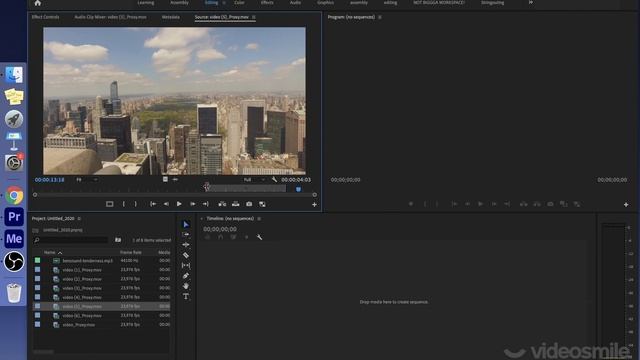Viewport: 640px width, 360px height.
Task: Go to In point in Source monitor
Action: [153, 204]
